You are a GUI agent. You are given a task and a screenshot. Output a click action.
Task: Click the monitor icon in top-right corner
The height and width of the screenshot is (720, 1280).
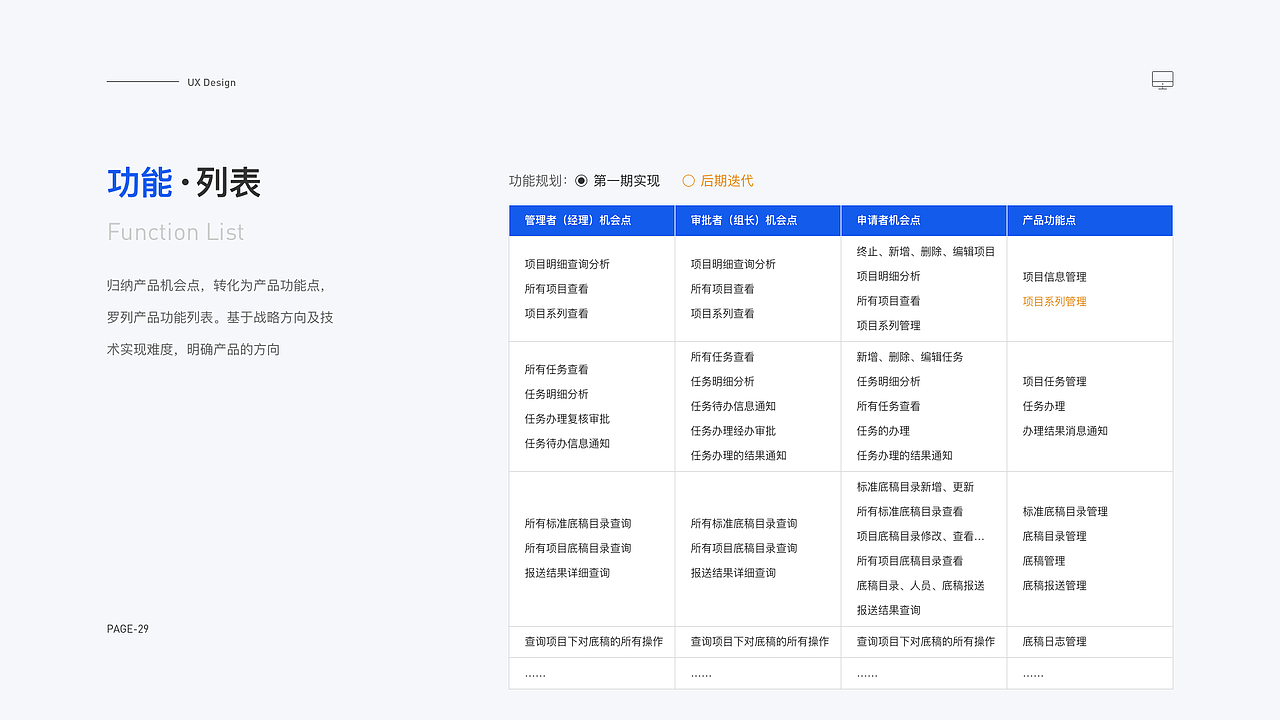[1162, 81]
